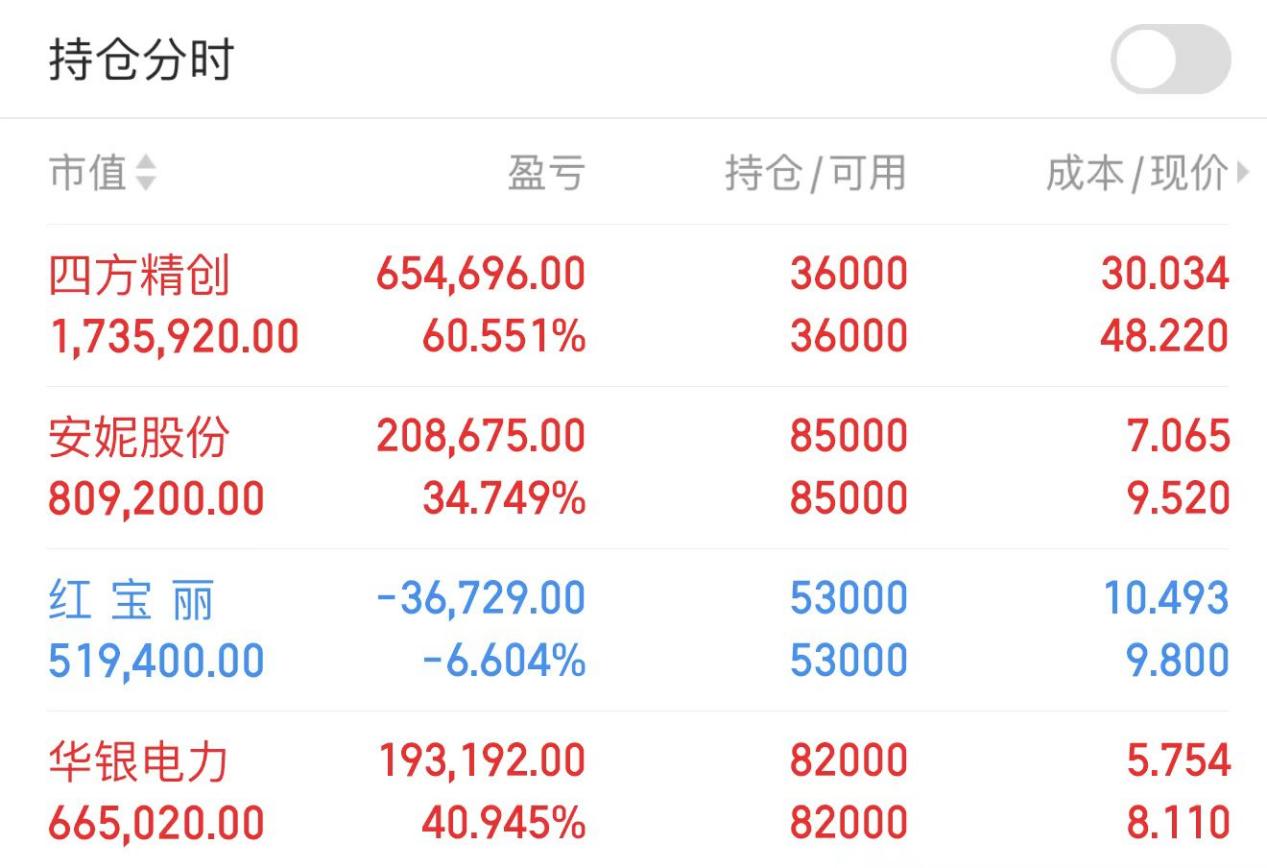The height and width of the screenshot is (868, 1267).
Task: Tap 华银电力 current price 8.110
Action: [1178, 823]
